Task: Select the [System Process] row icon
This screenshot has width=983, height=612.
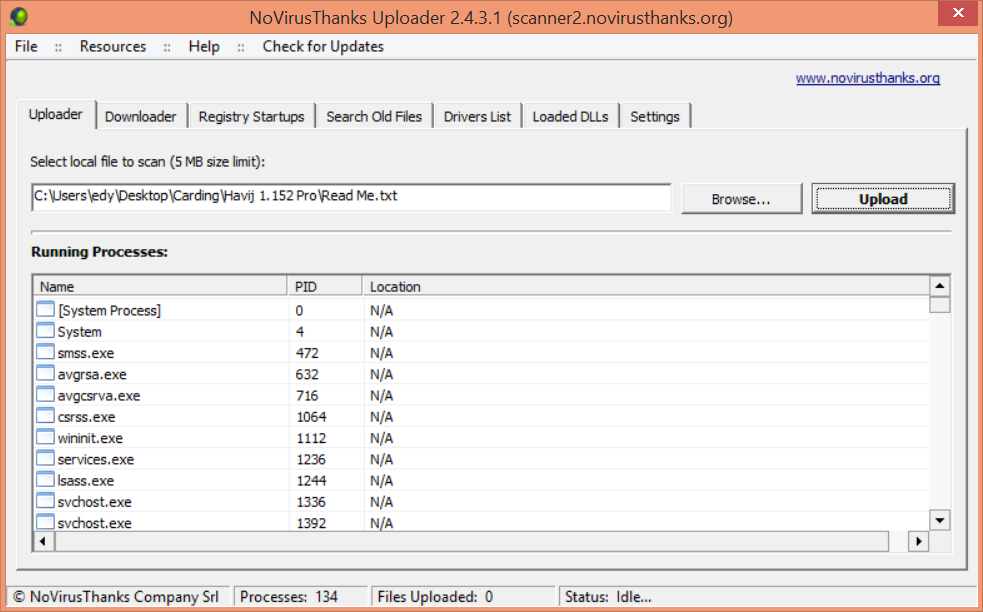Action: (45, 309)
